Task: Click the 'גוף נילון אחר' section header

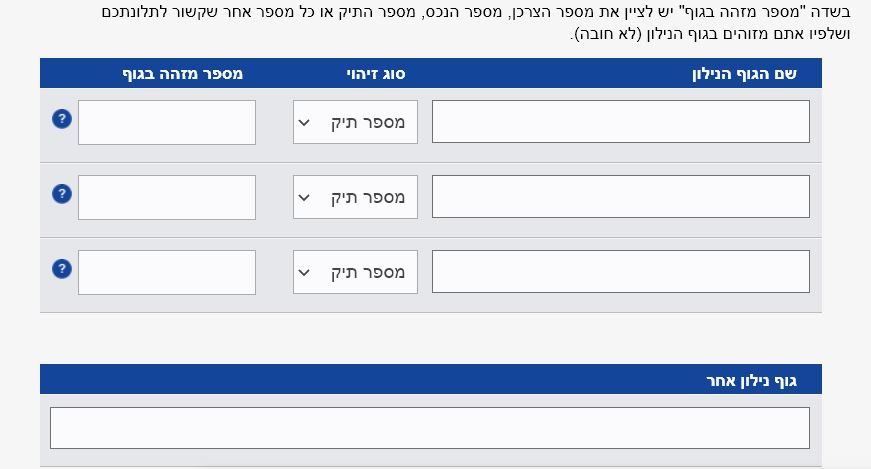Action: point(751,380)
